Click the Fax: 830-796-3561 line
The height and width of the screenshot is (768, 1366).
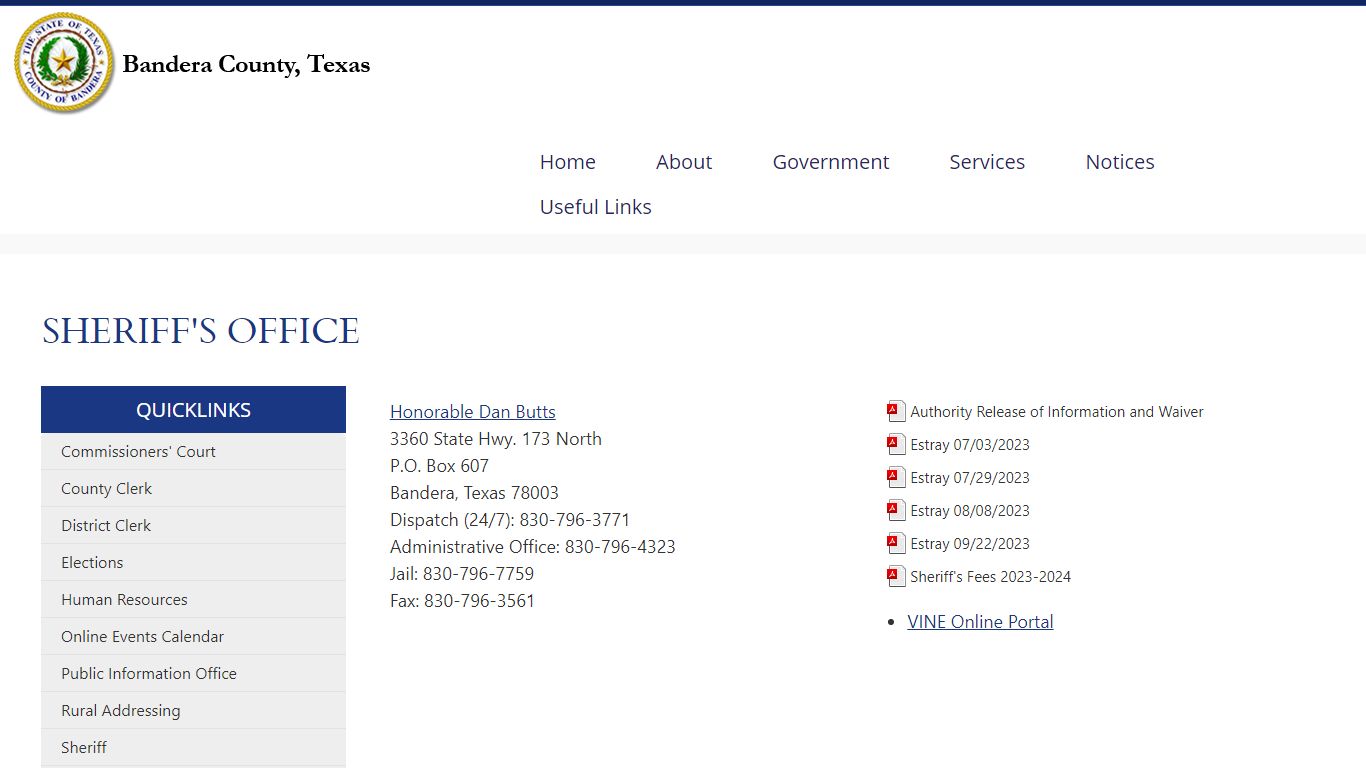coord(462,601)
